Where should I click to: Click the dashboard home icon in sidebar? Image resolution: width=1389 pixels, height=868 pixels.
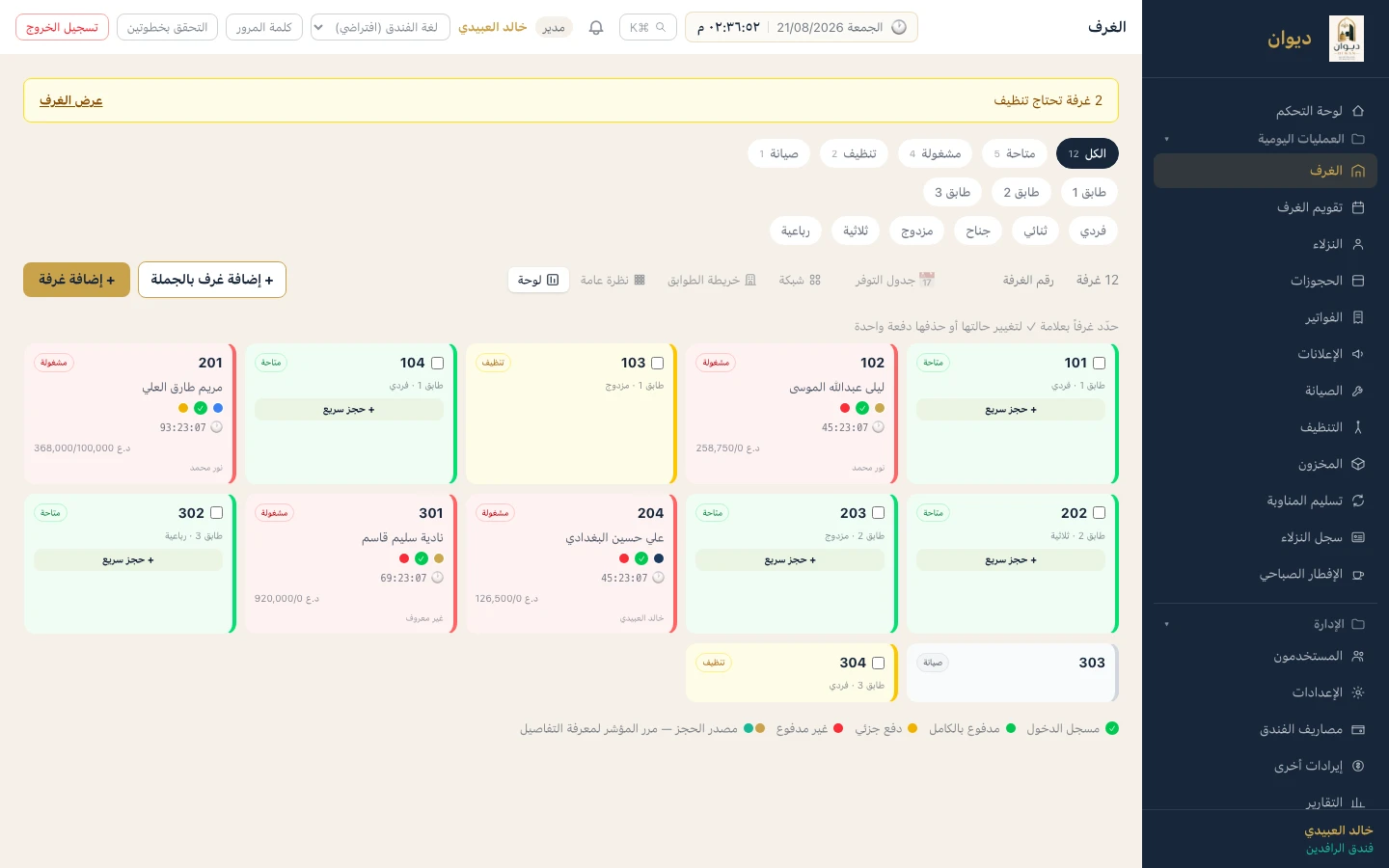[1358, 111]
